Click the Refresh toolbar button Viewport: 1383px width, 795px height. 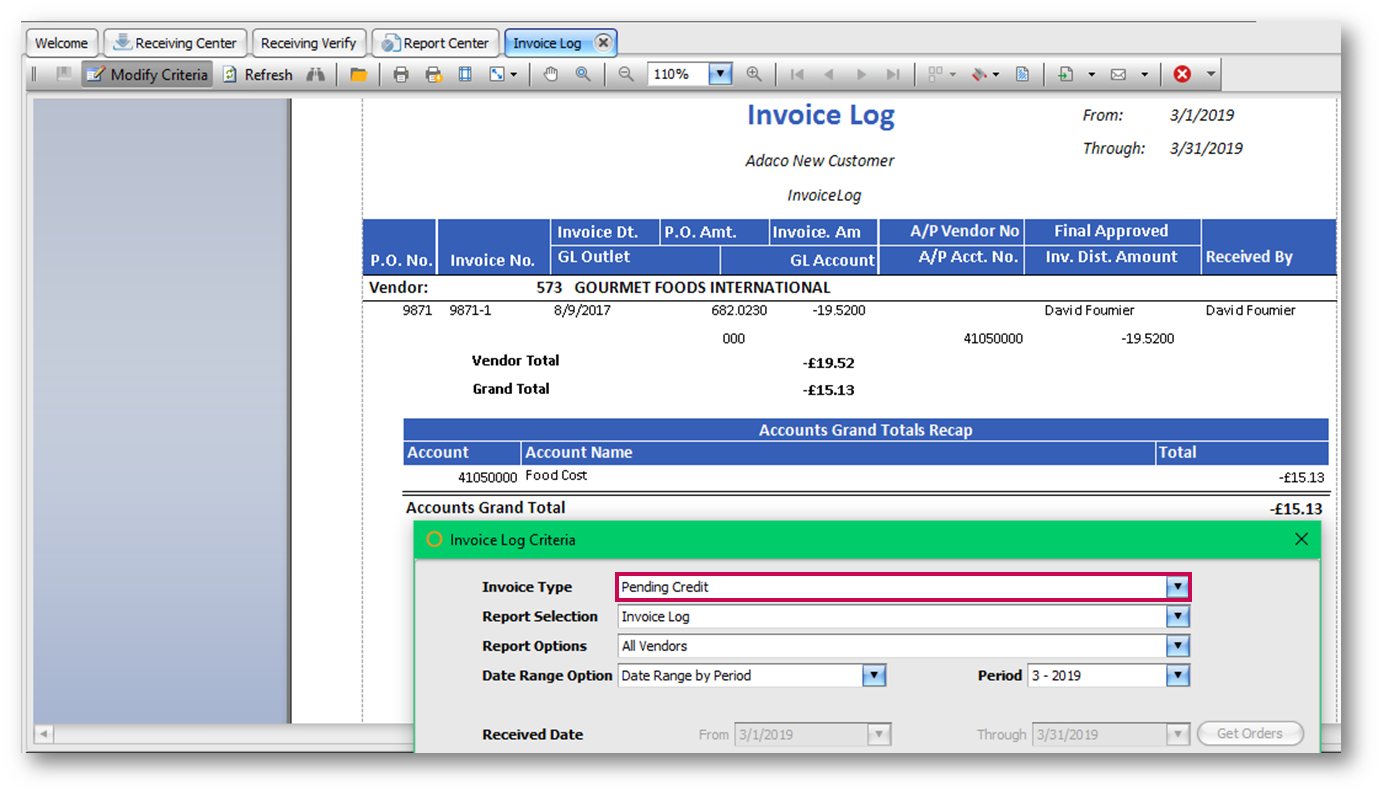click(x=258, y=75)
